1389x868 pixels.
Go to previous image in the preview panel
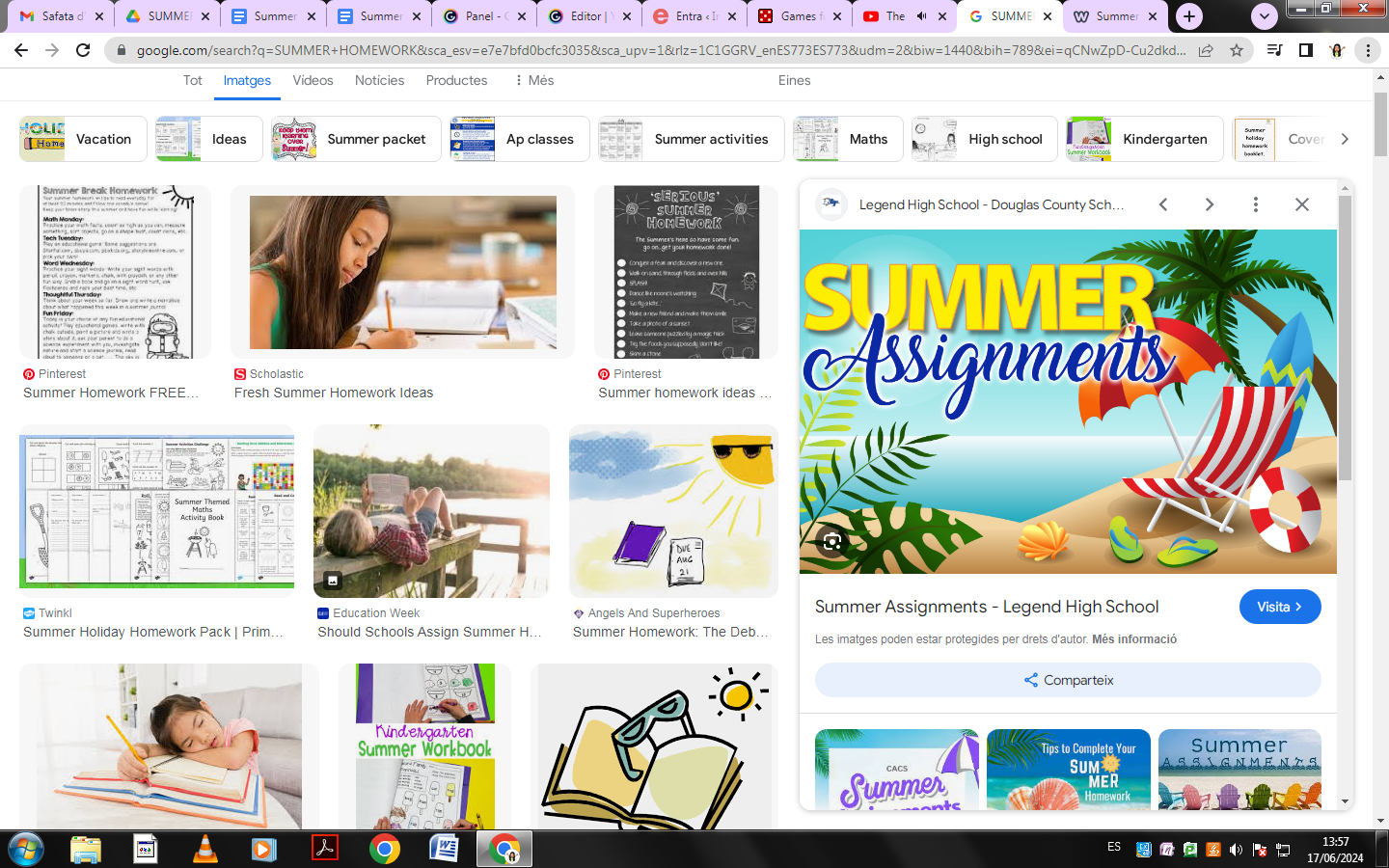[1163, 204]
